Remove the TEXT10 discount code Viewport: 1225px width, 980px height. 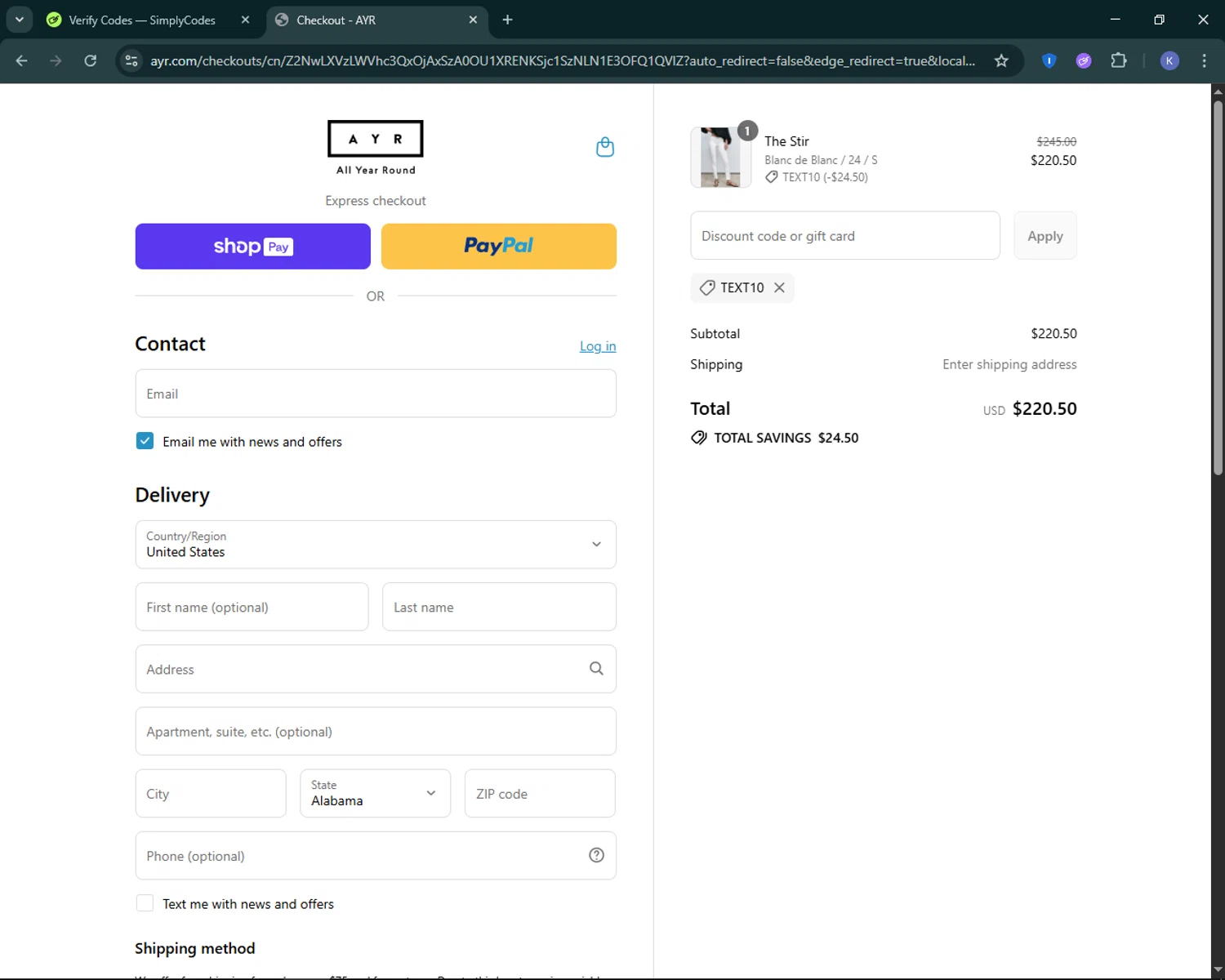click(x=779, y=287)
